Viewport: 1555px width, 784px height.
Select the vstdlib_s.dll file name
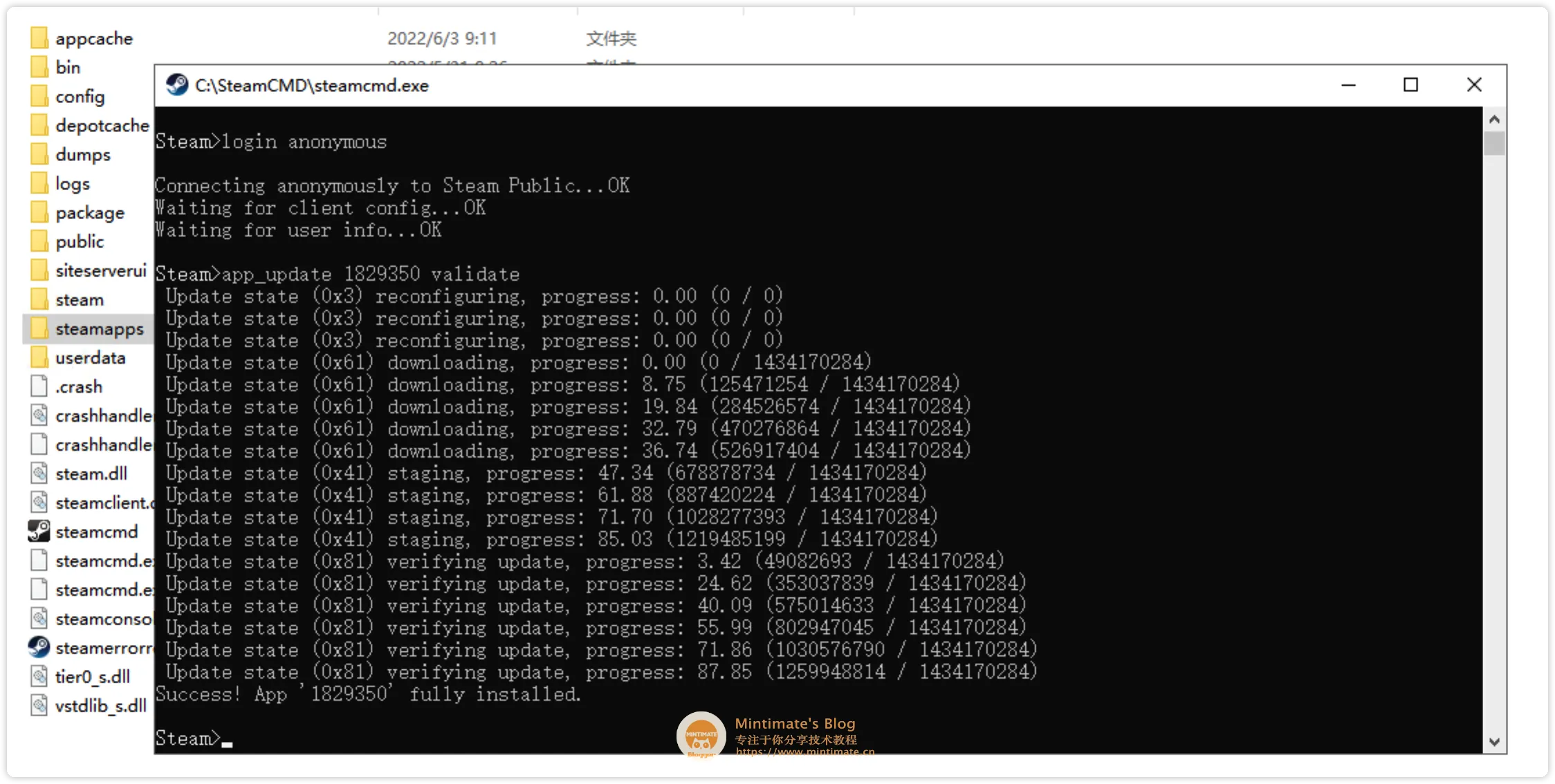tap(101, 707)
